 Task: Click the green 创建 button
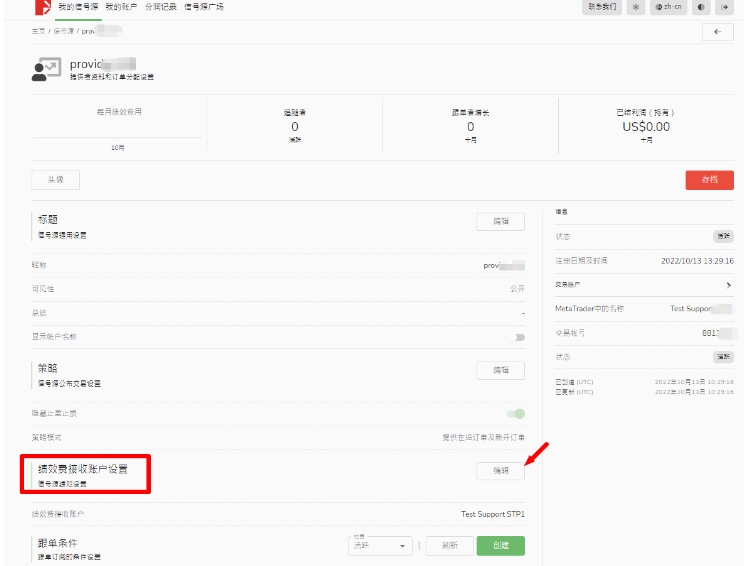(x=501, y=546)
